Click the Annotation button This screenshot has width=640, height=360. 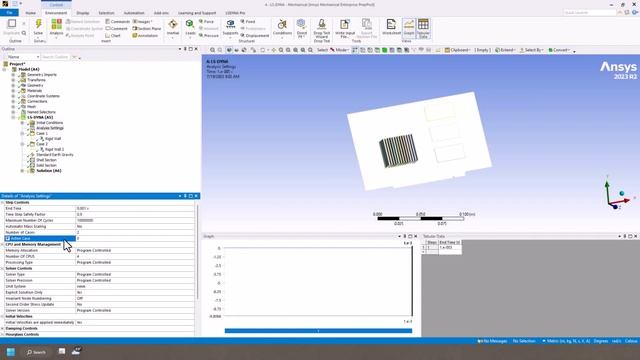[x=145, y=36]
